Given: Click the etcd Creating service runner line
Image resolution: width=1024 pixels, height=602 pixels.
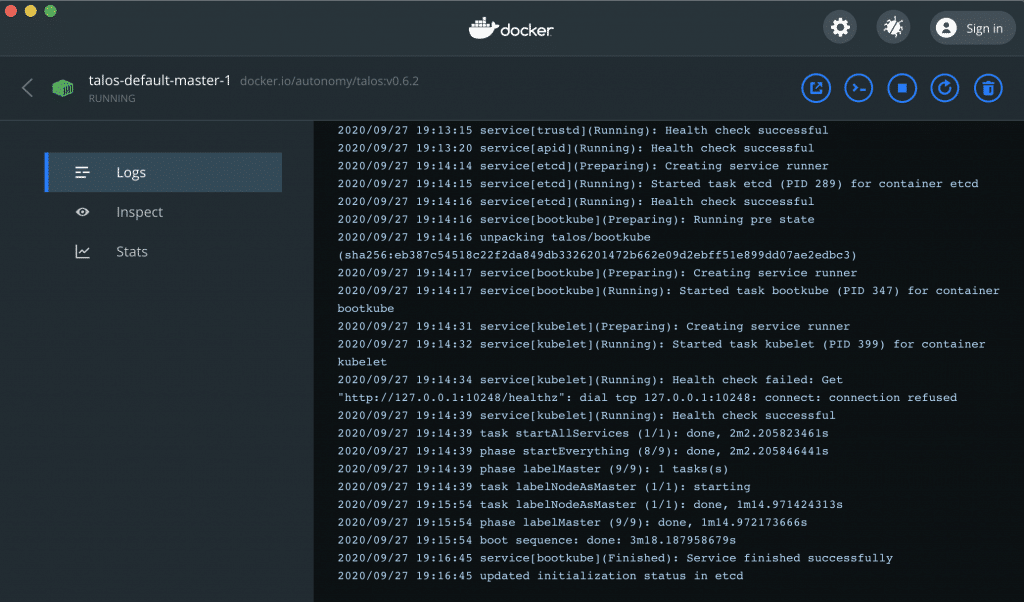Looking at the screenshot, I should pos(583,166).
